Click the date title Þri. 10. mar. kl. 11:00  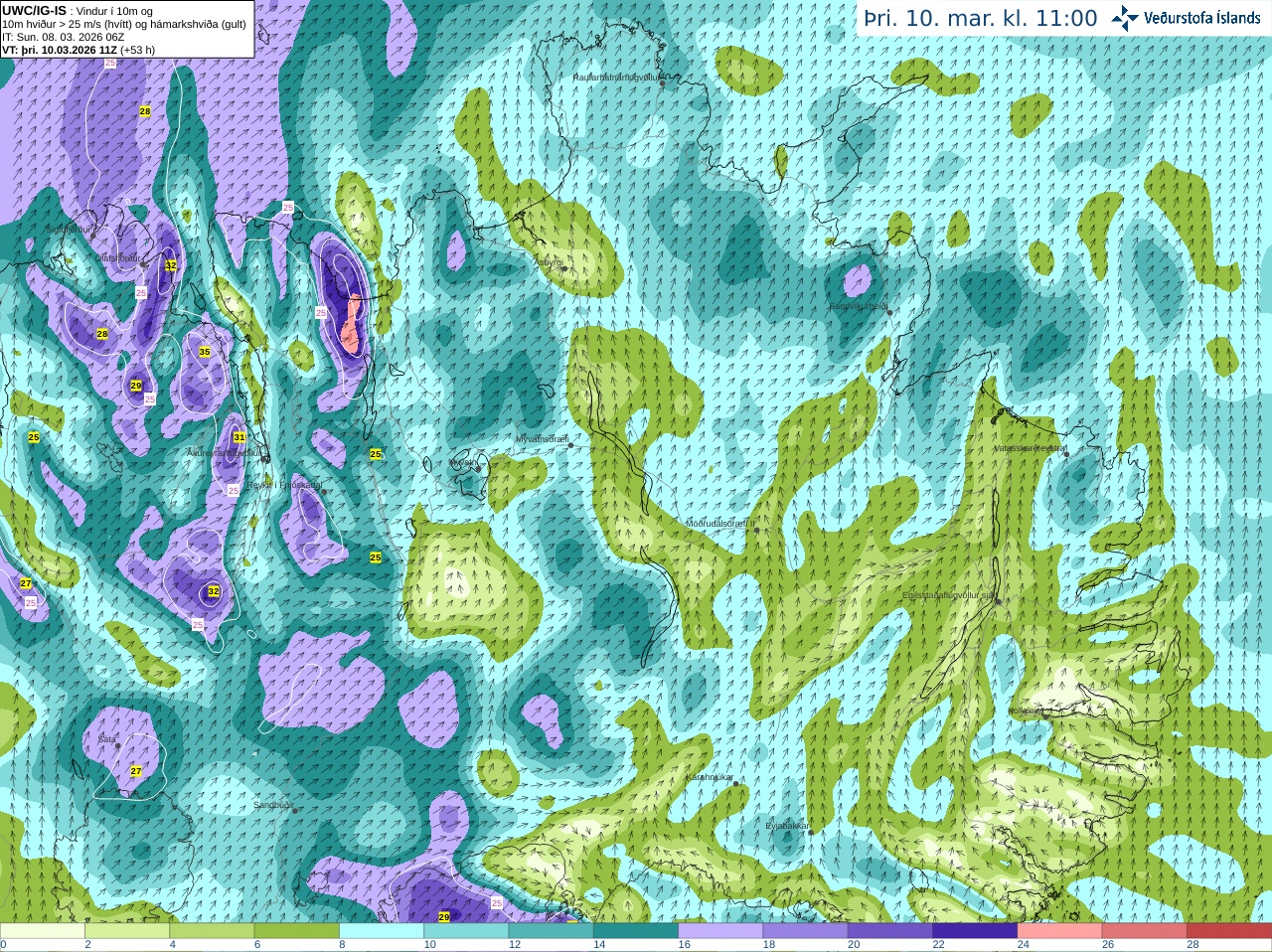coord(981,18)
